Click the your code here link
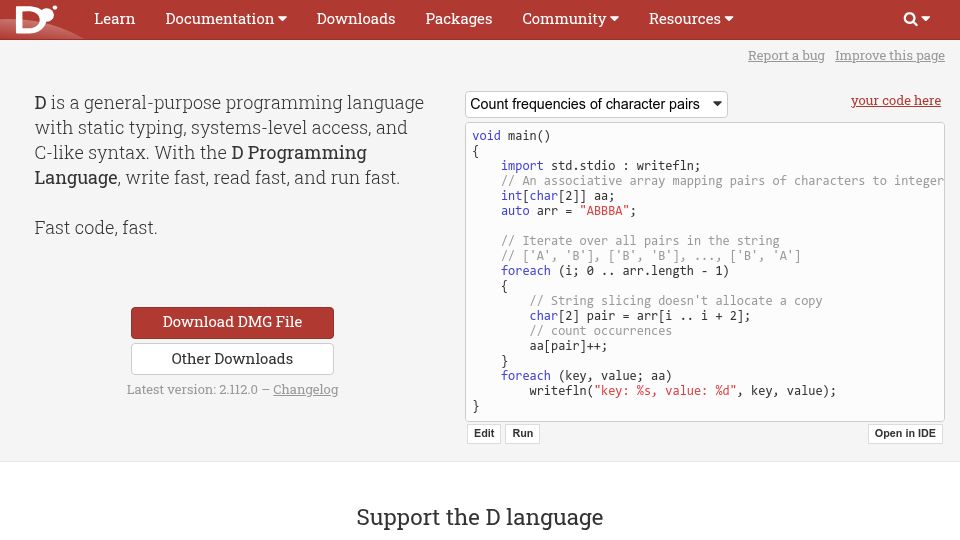This screenshot has width=960, height=540. click(x=896, y=100)
